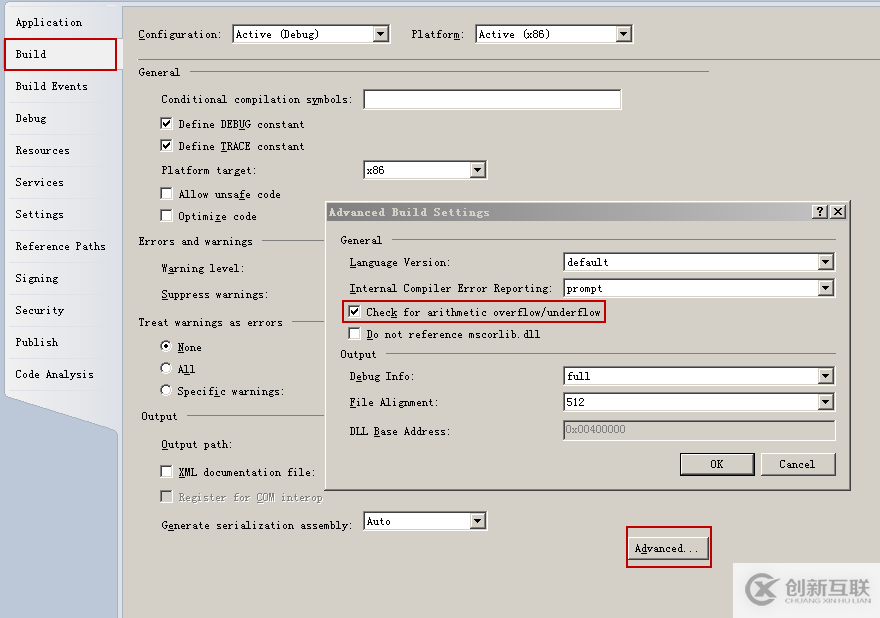Enable XML documentation file checkbox
This screenshot has height=618, width=880.
pyautogui.click(x=166, y=471)
